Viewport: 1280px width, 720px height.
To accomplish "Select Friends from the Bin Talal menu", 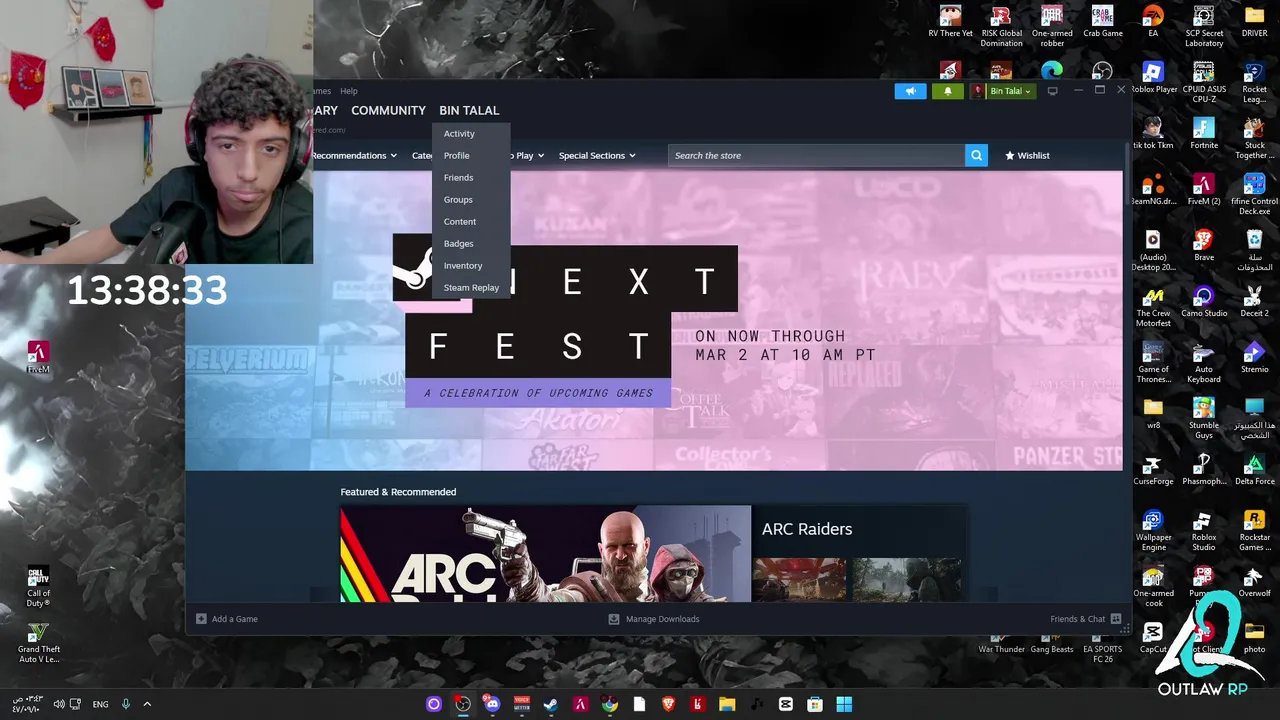I will pos(458,177).
